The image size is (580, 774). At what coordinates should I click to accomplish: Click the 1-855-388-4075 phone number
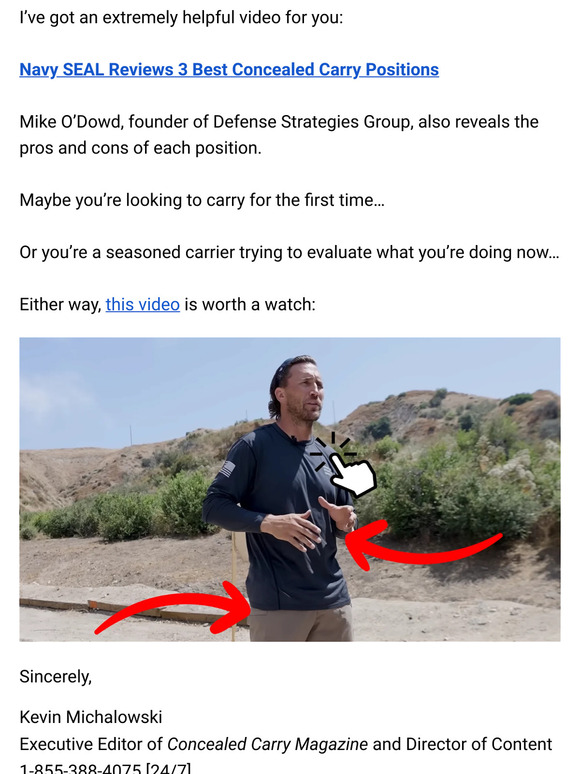point(81,769)
